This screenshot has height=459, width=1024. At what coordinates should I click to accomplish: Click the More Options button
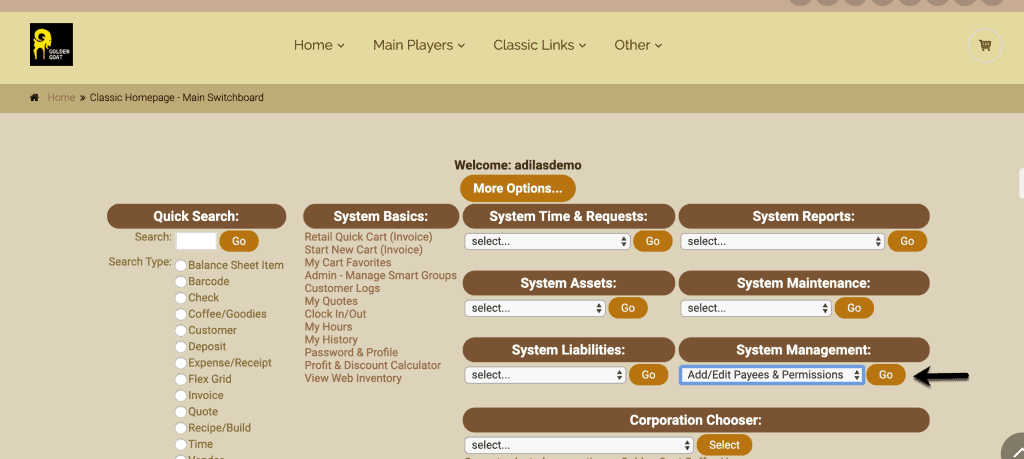click(x=518, y=188)
